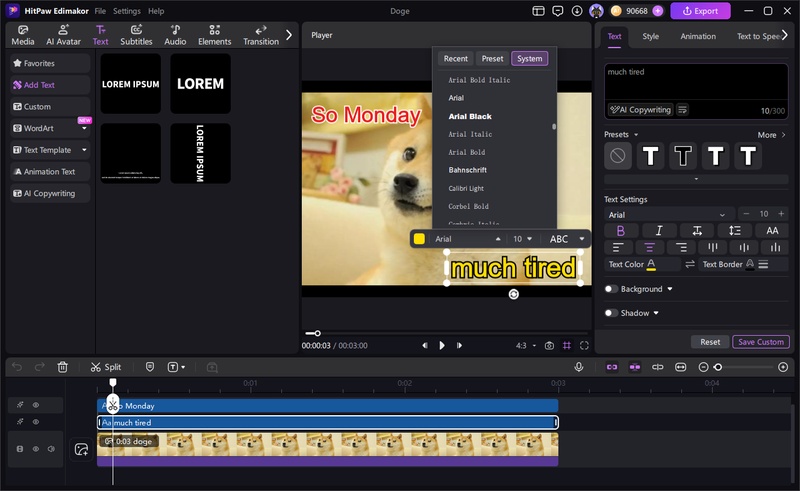Image resolution: width=800 pixels, height=491 pixels.
Task: Apply bold formatting in Text Settings
Action: [x=621, y=231]
